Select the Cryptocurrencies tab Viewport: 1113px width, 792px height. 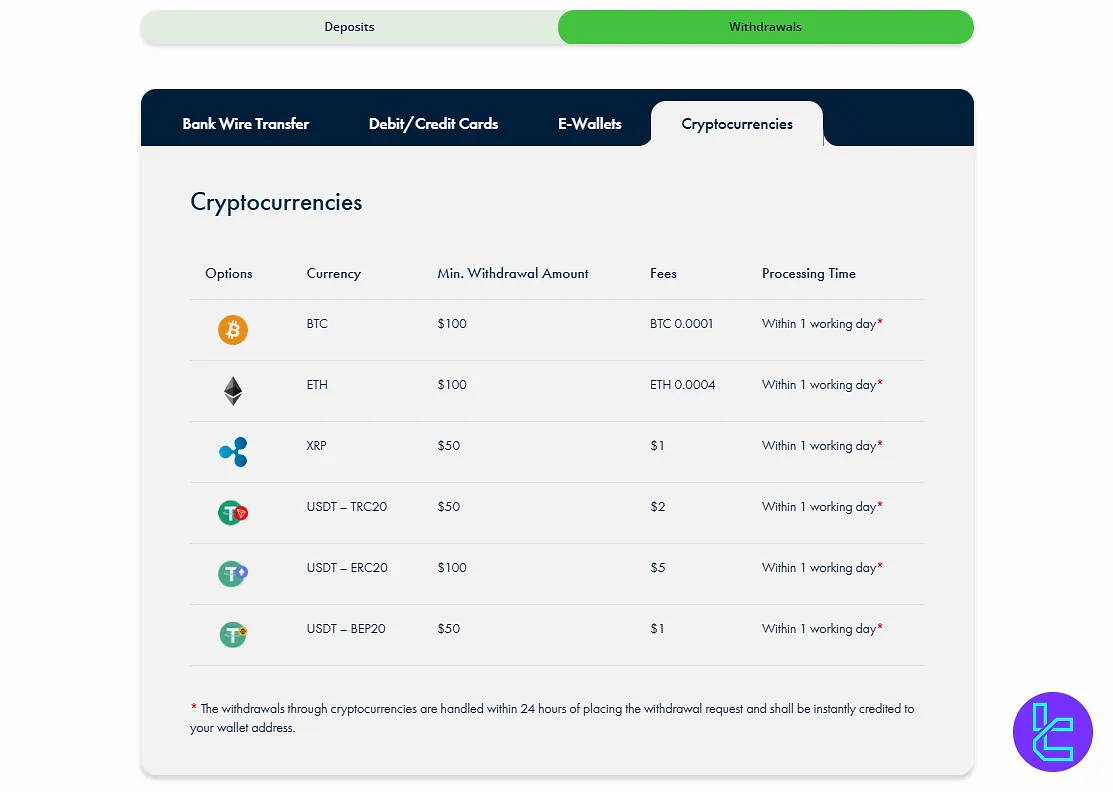point(737,124)
